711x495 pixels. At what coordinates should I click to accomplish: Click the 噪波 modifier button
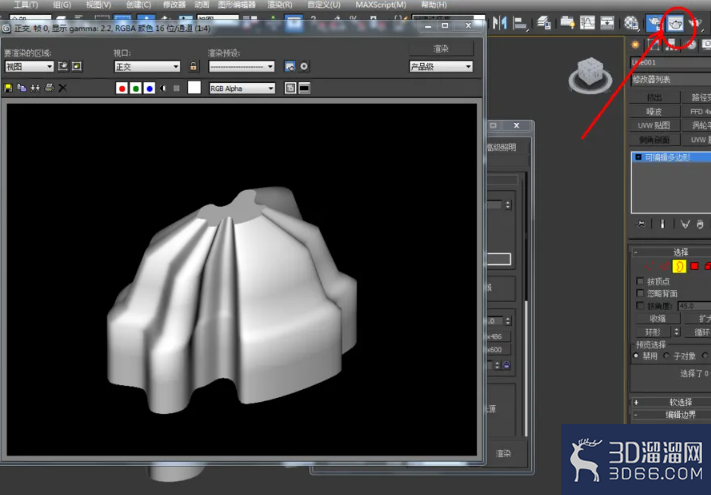coord(654,111)
